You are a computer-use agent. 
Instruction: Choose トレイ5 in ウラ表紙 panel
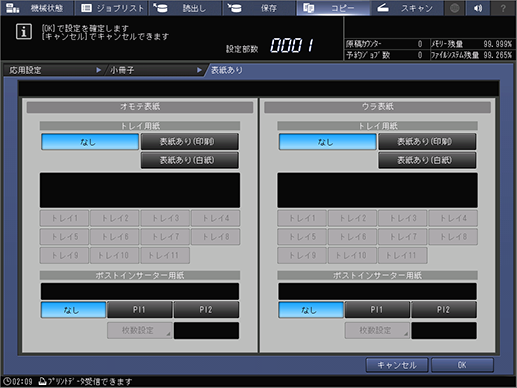302,237
